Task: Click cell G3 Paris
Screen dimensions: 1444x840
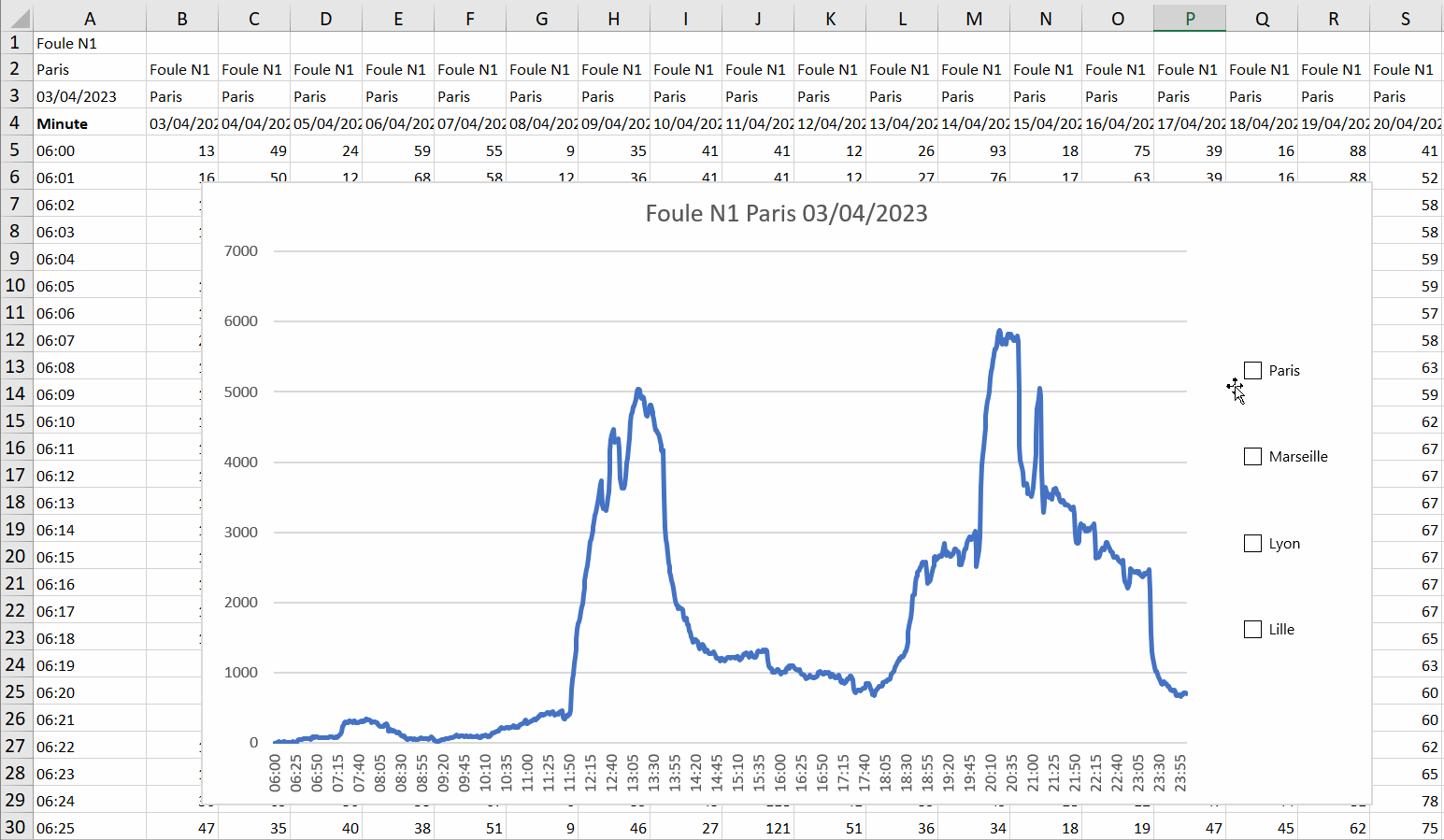Action: 542,96
